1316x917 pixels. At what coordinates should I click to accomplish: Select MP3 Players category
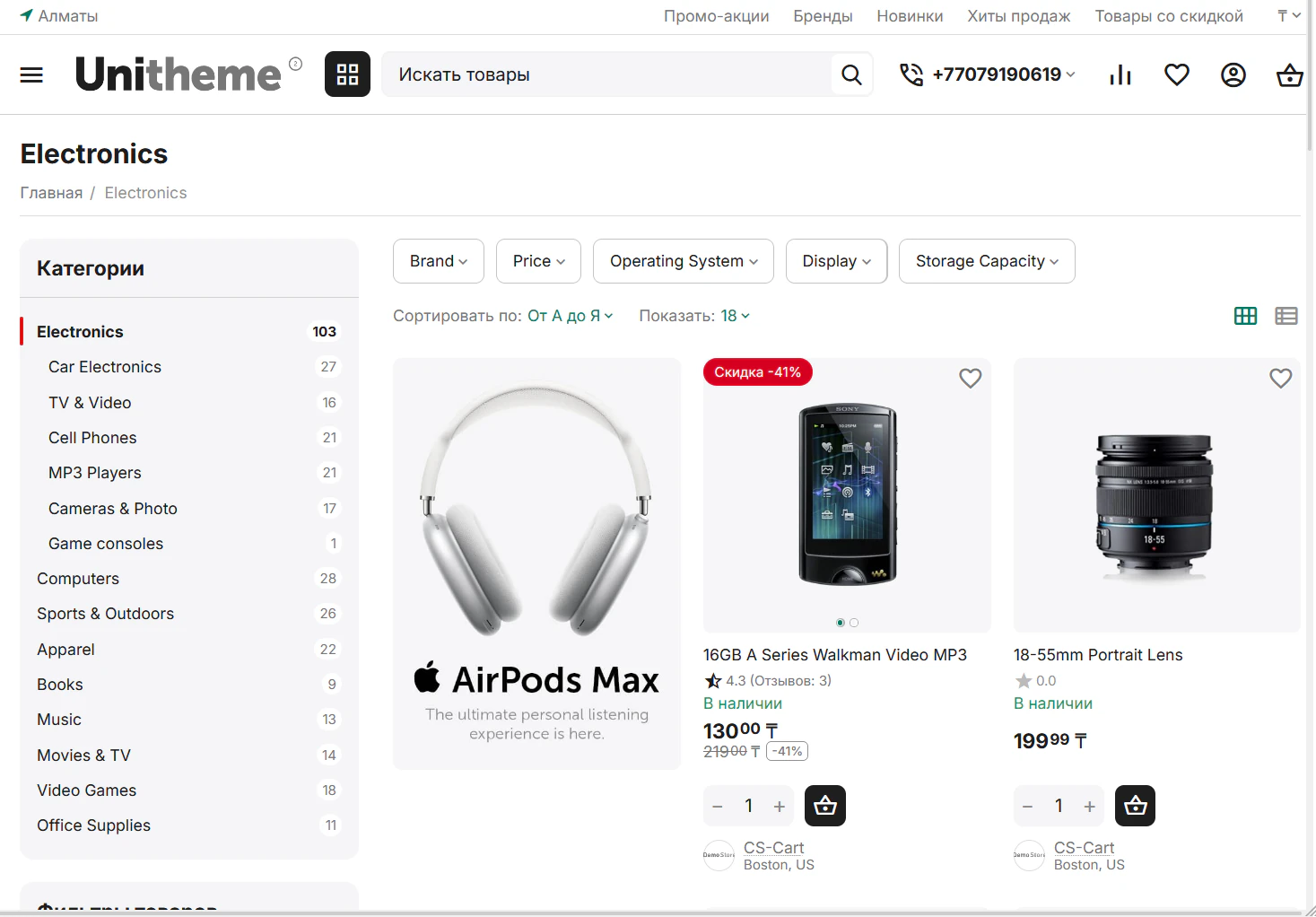pyautogui.click(x=95, y=473)
